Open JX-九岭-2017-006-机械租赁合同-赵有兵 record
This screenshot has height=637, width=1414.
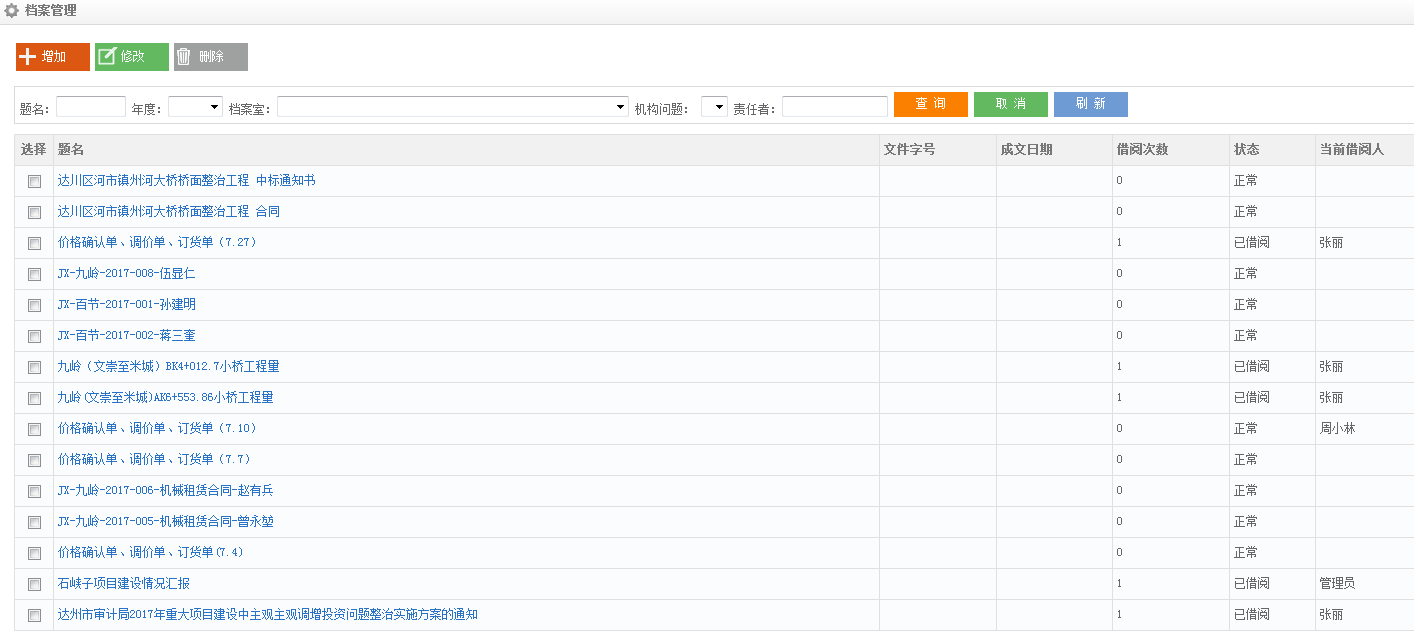[165, 491]
